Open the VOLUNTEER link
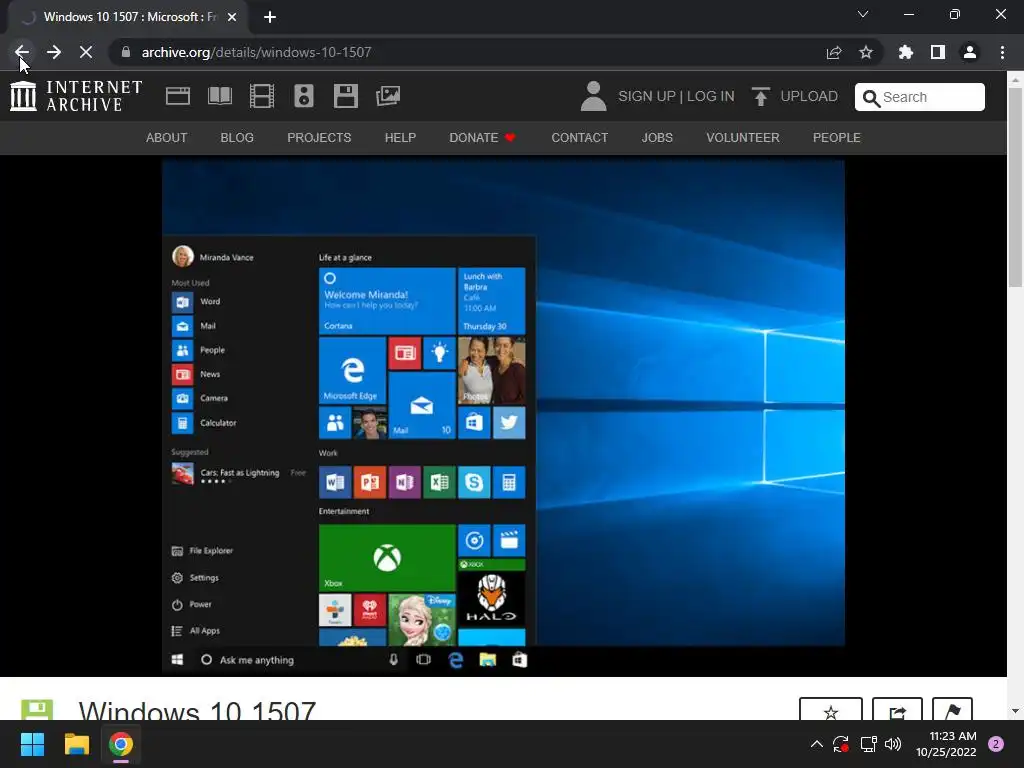1024x768 pixels. tap(743, 138)
